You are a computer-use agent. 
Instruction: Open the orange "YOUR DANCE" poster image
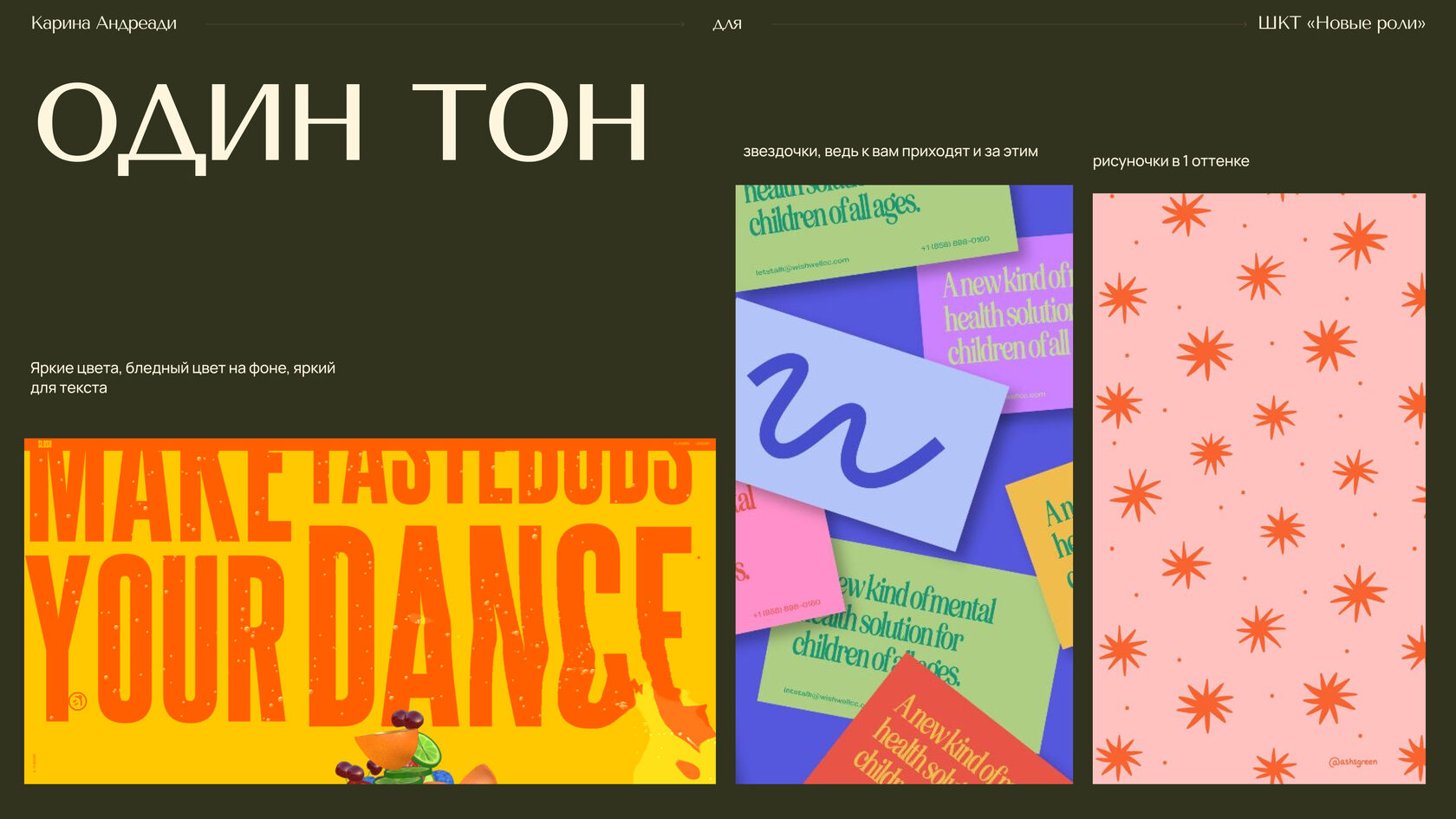point(370,611)
